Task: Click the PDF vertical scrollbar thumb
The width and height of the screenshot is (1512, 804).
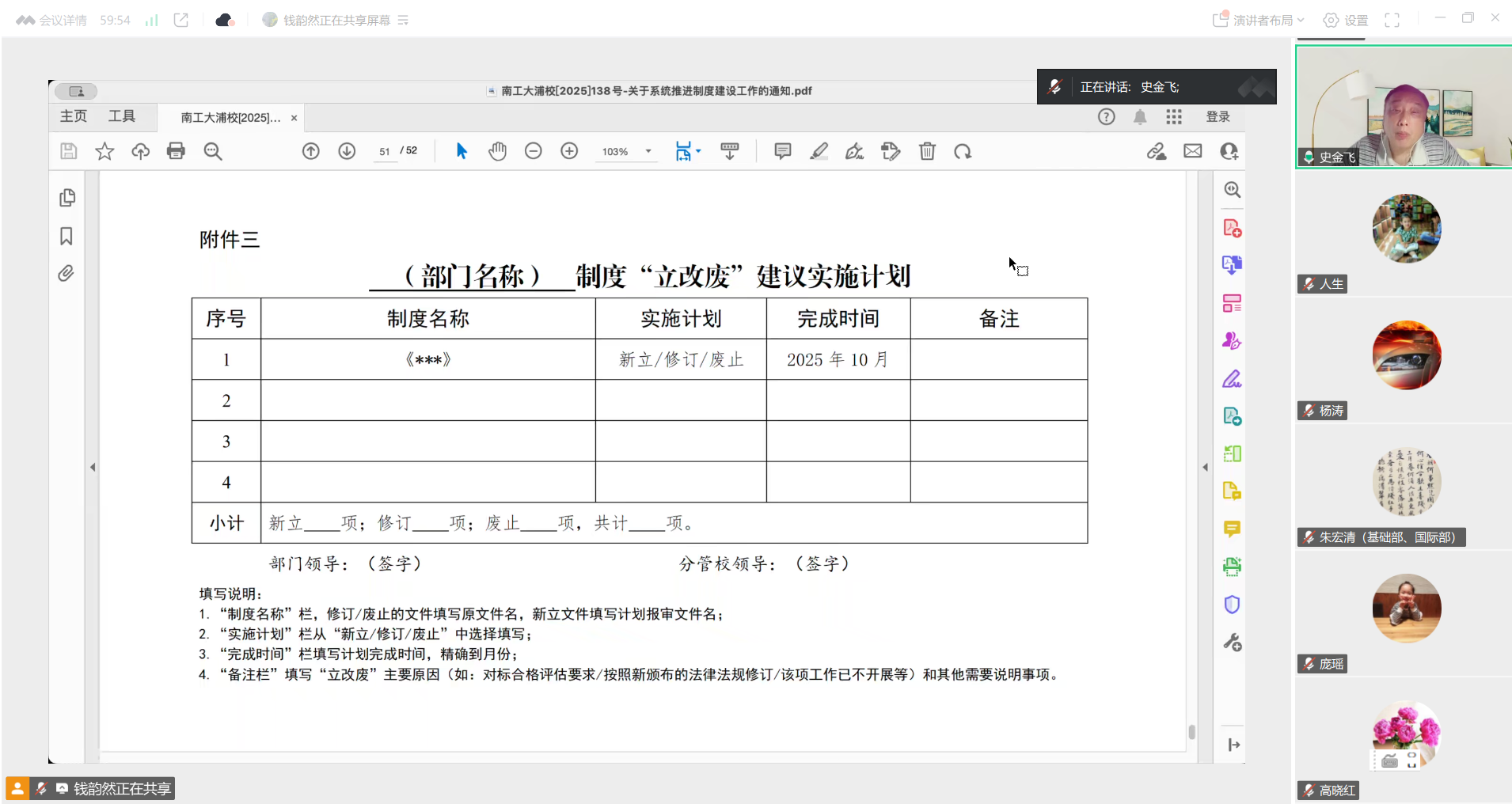Action: coord(1192,732)
